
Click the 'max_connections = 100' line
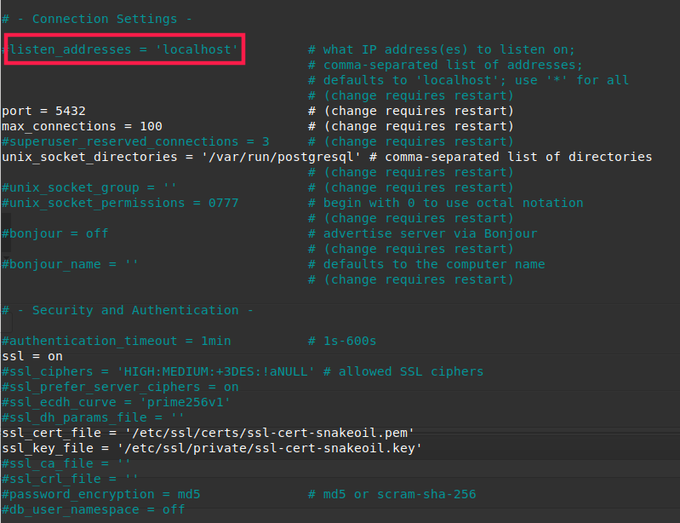pyautogui.click(x=82, y=126)
